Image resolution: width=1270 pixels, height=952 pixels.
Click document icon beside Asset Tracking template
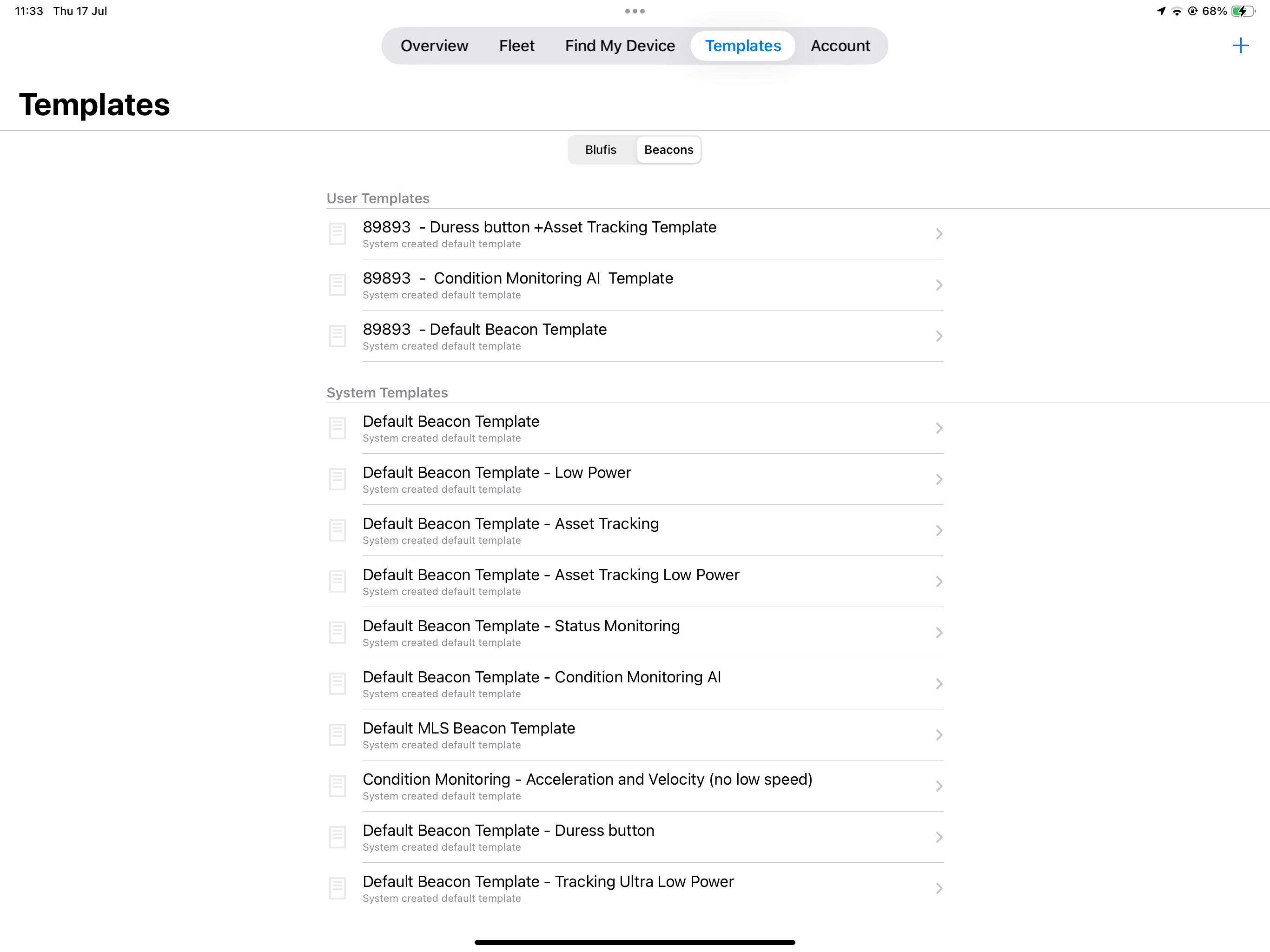[337, 530]
